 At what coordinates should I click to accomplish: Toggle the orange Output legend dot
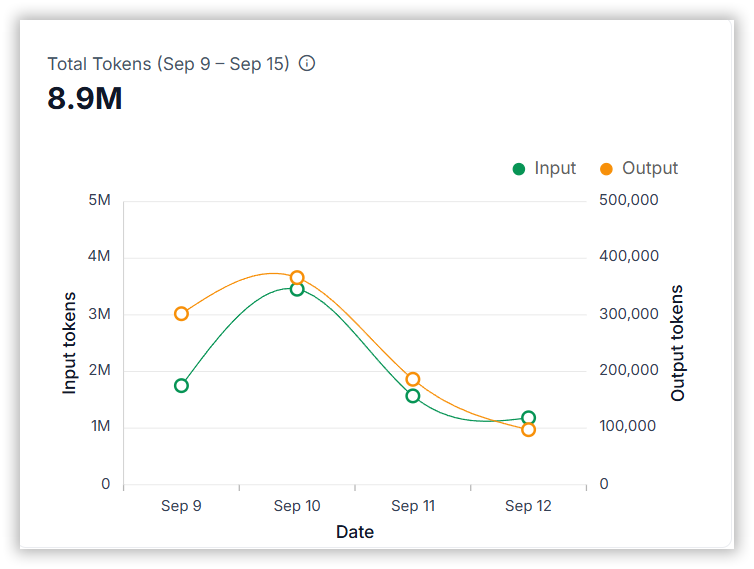click(x=606, y=169)
